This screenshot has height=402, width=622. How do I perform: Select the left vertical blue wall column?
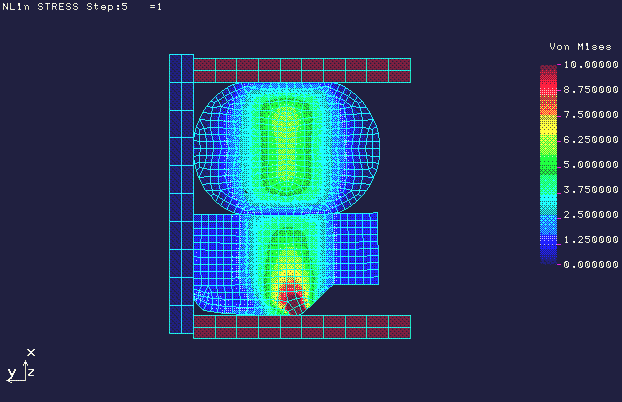[x=180, y=192]
